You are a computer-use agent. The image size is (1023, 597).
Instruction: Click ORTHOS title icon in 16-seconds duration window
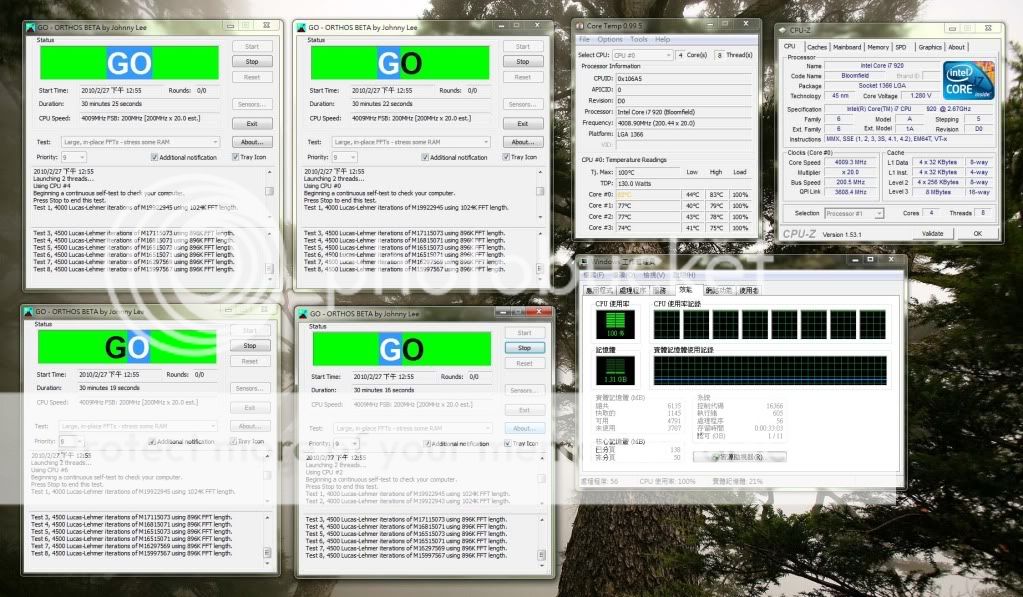point(303,313)
